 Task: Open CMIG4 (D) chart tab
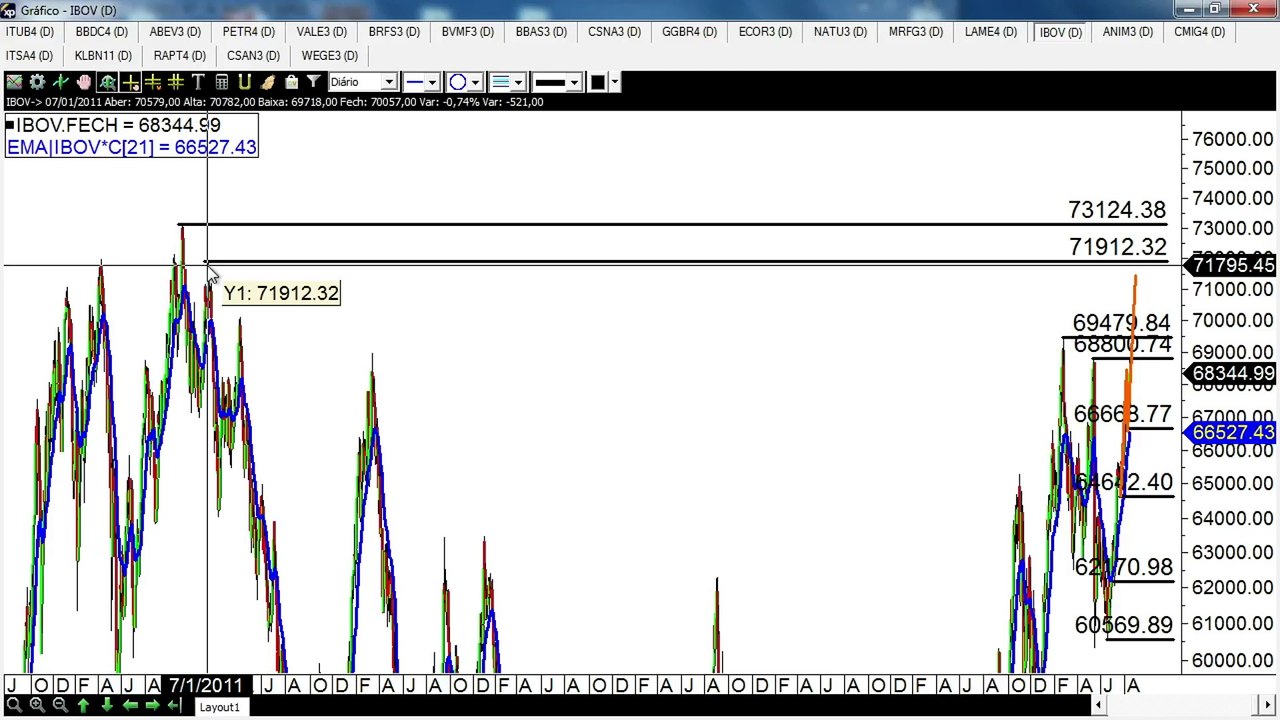pos(1200,32)
